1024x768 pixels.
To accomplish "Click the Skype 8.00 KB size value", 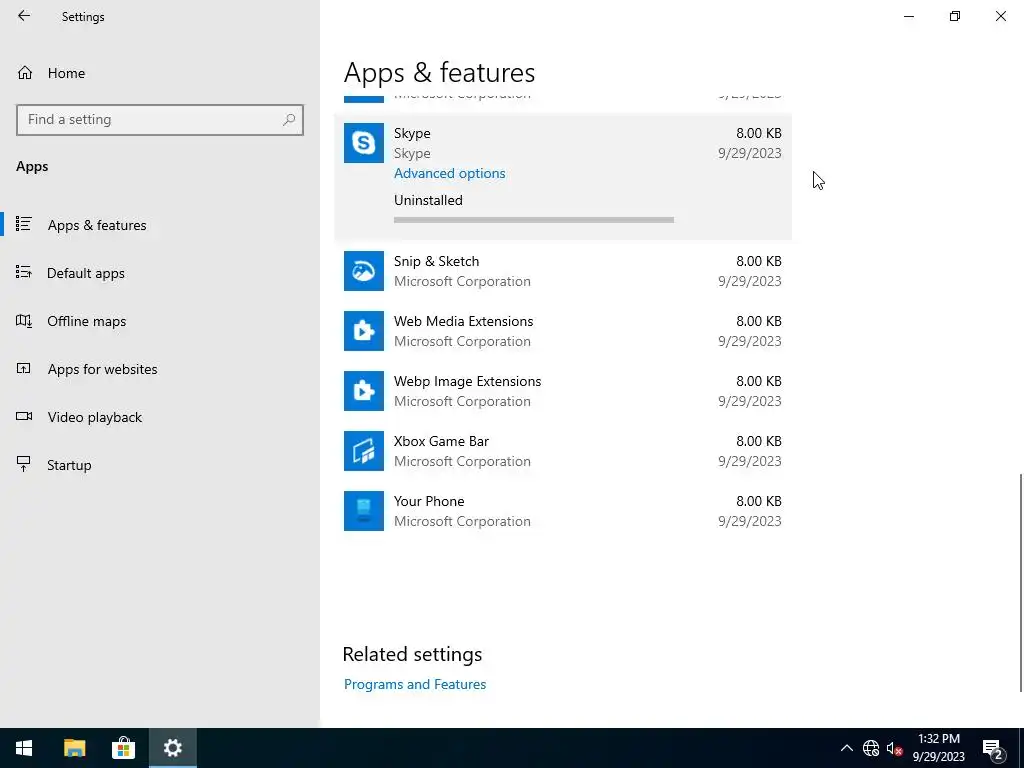I will [x=758, y=133].
